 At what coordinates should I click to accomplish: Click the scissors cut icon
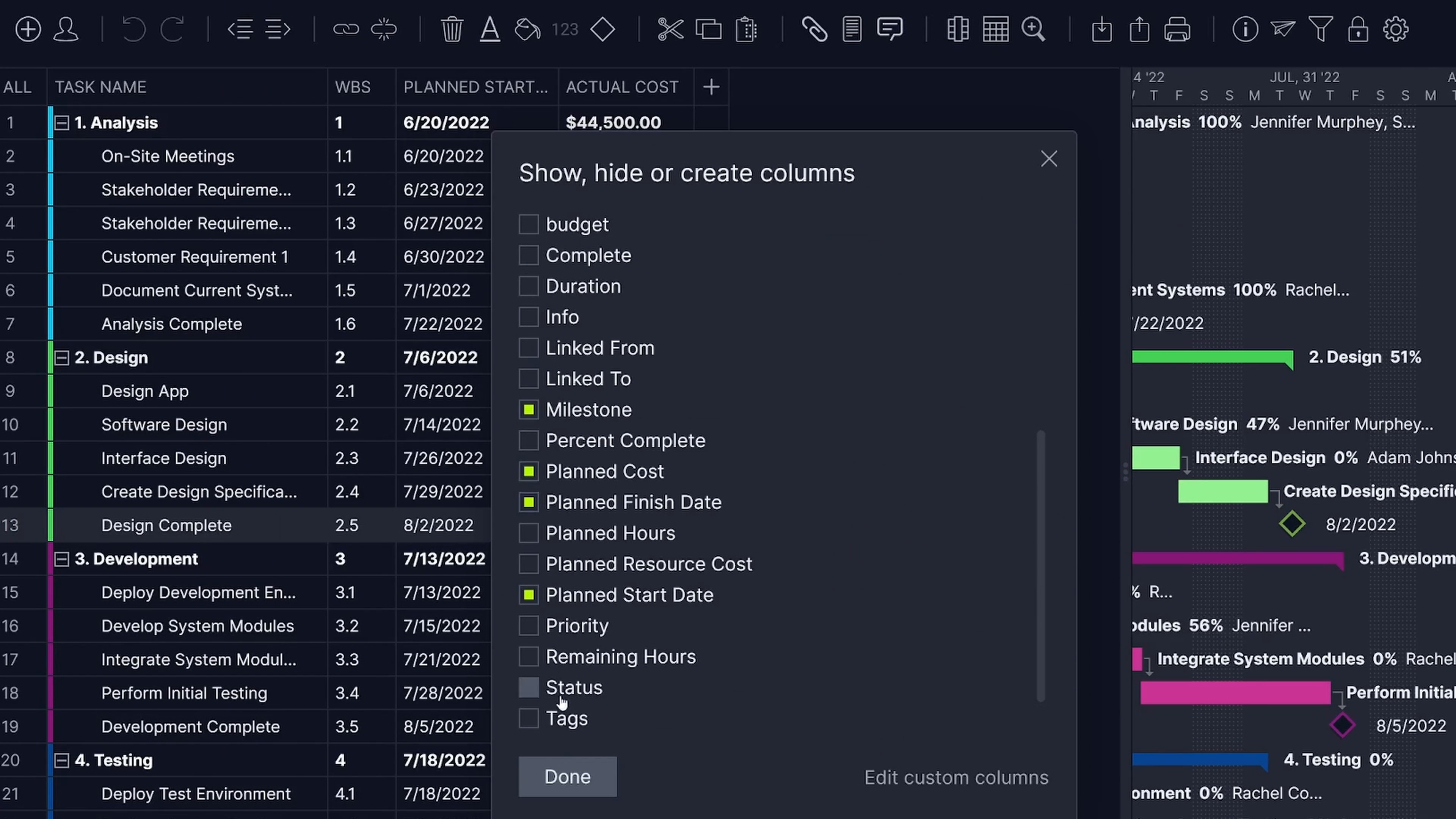click(670, 29)
